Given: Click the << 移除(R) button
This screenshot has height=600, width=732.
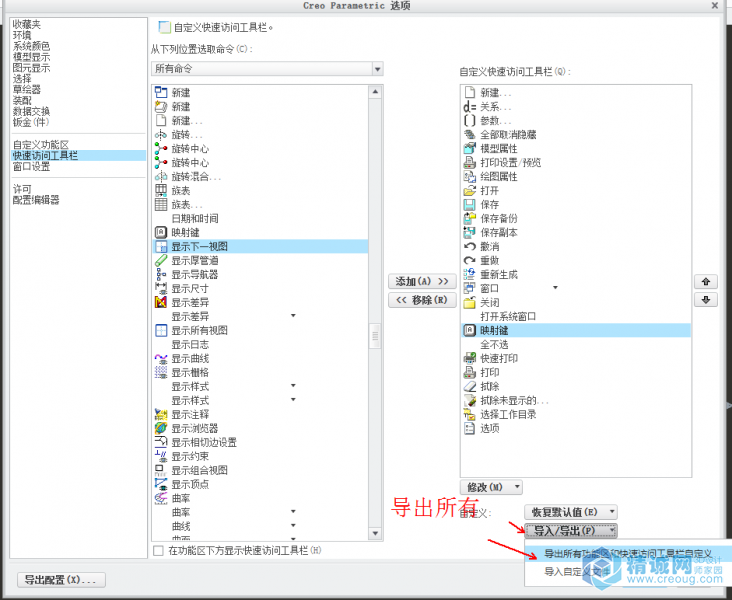Looking at the screenshot, I should click(x=422, y=300).
